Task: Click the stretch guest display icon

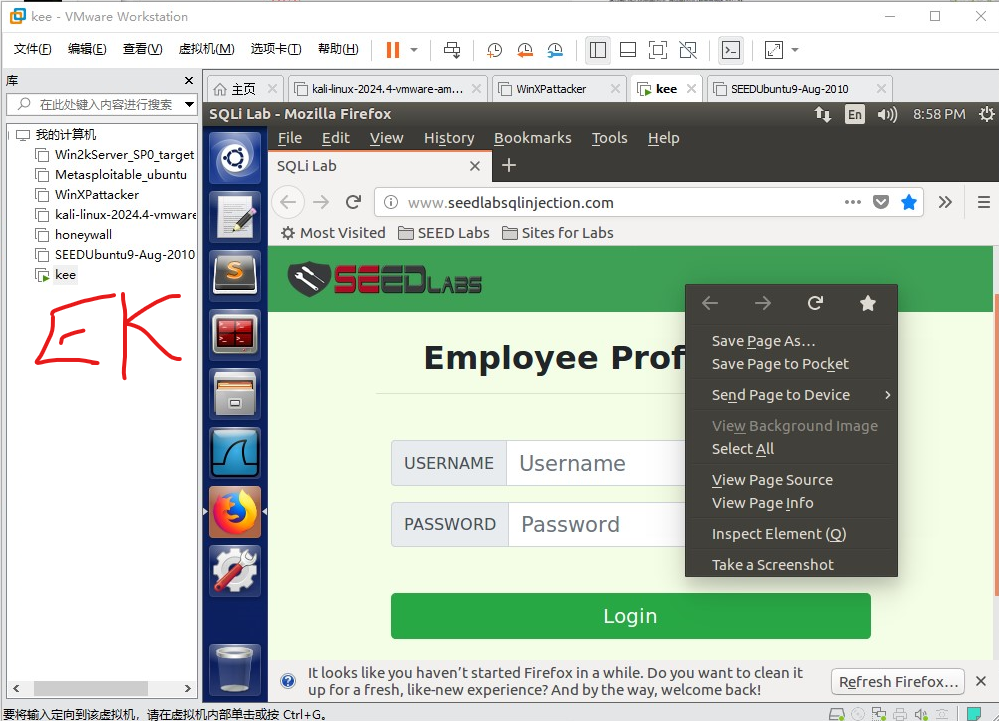Action: [773, 50]
